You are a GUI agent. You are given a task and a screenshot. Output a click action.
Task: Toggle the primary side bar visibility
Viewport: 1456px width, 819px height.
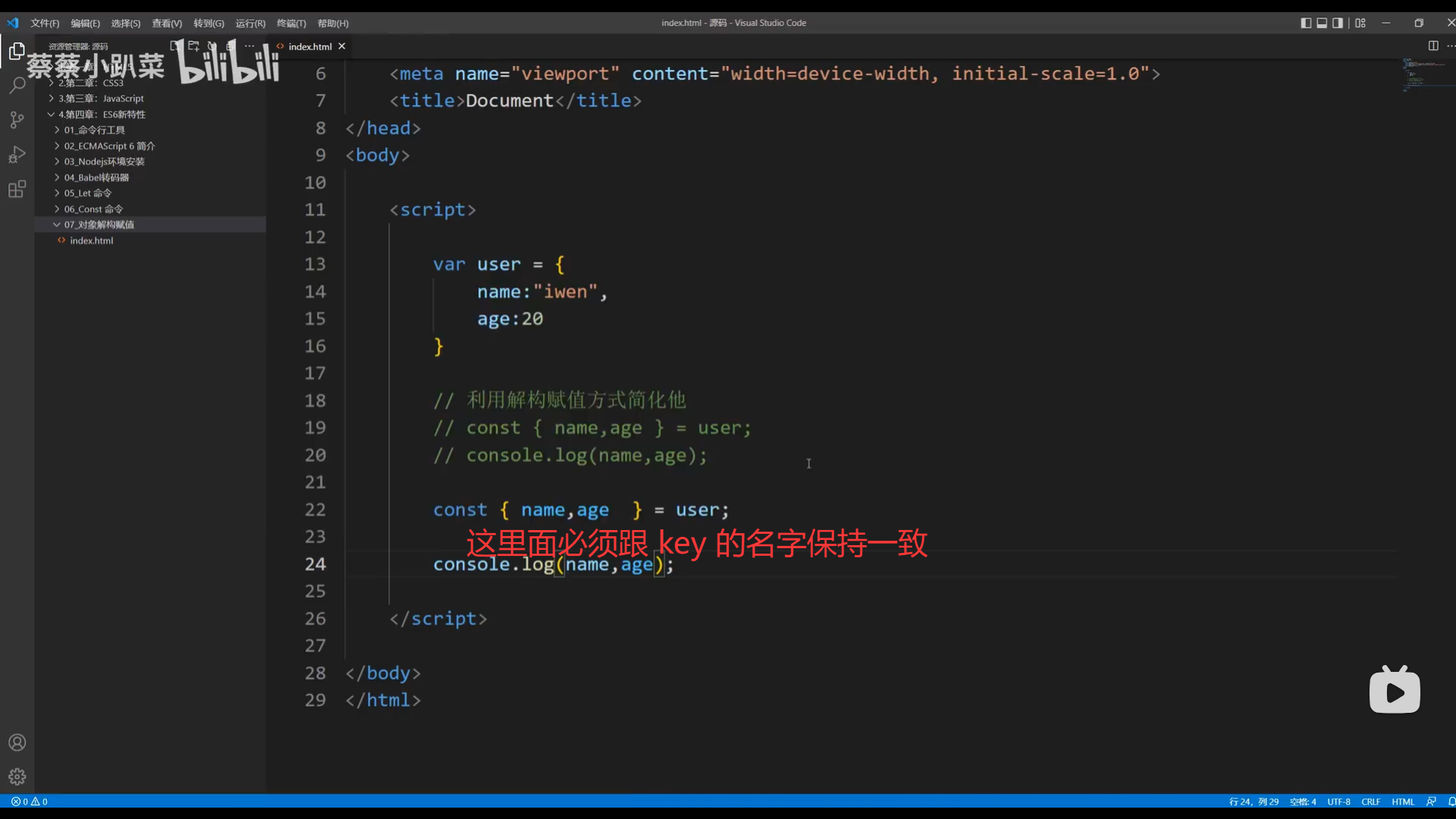click(x=1306, y=23)
